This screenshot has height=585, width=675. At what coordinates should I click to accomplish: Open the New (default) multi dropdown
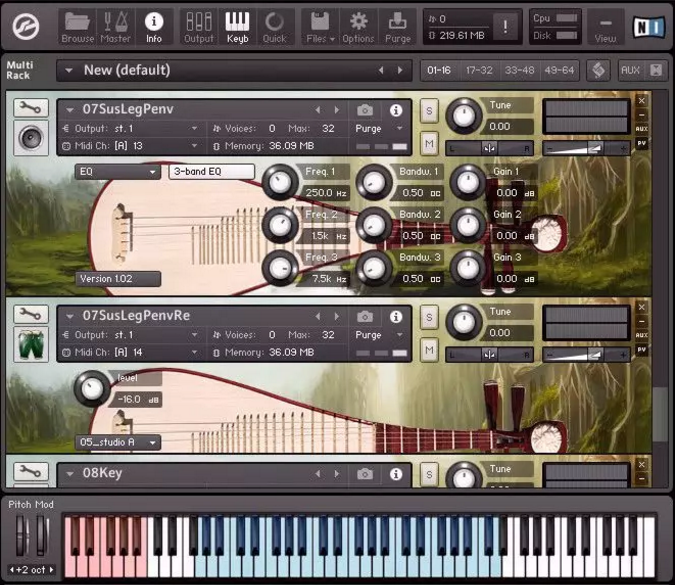pos(69,70)
